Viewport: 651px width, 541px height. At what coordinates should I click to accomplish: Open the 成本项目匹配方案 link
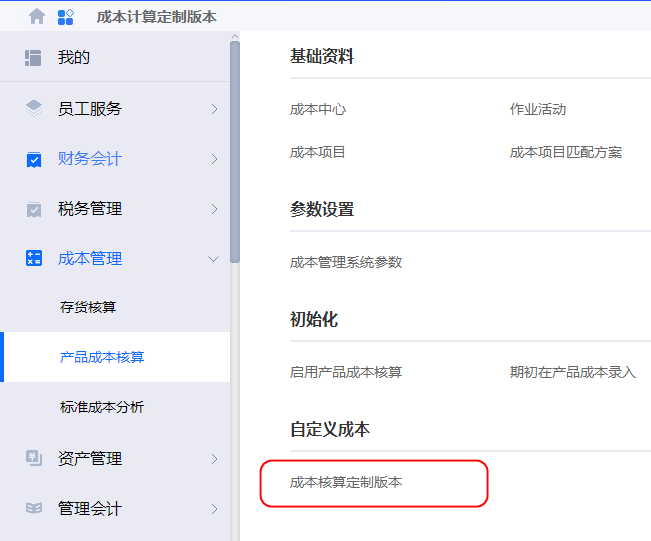[566, 152]
